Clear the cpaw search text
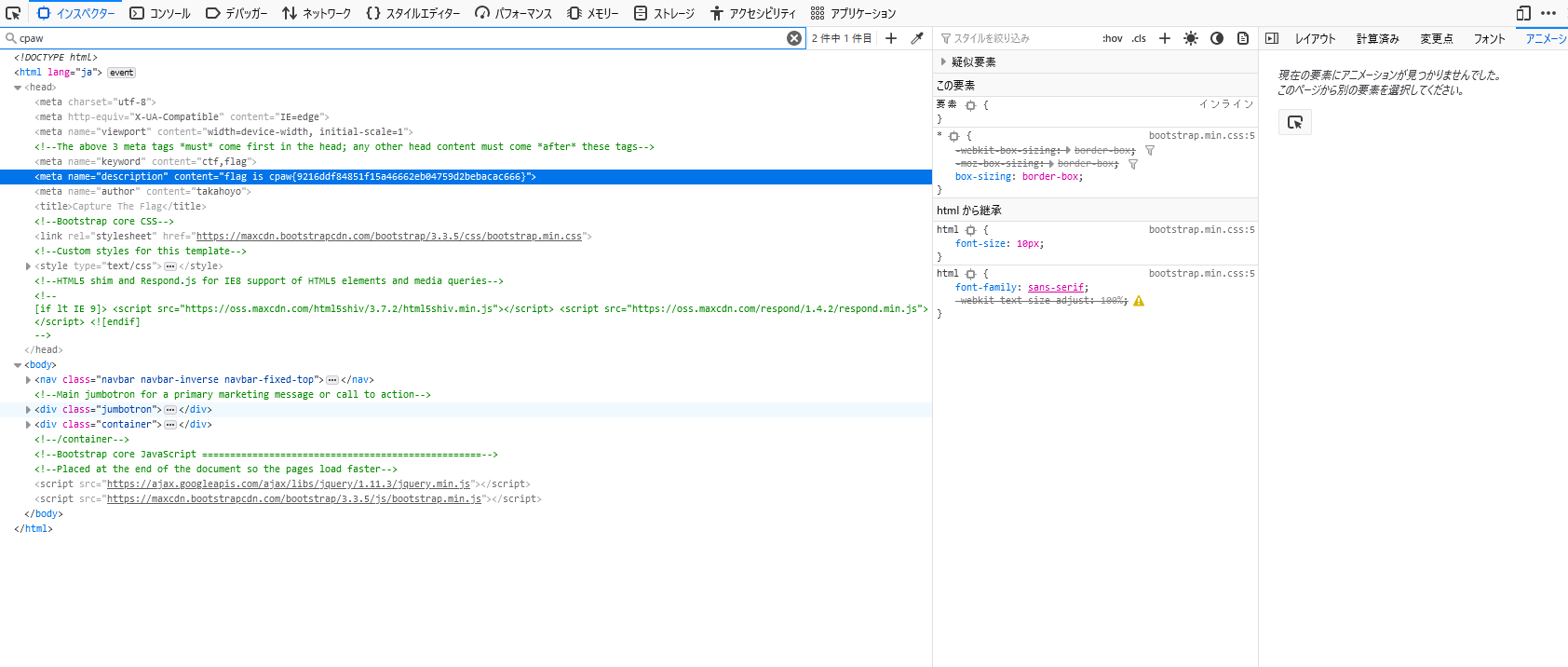This screenshot has height=667, width=1568. (x=794, y=38)
